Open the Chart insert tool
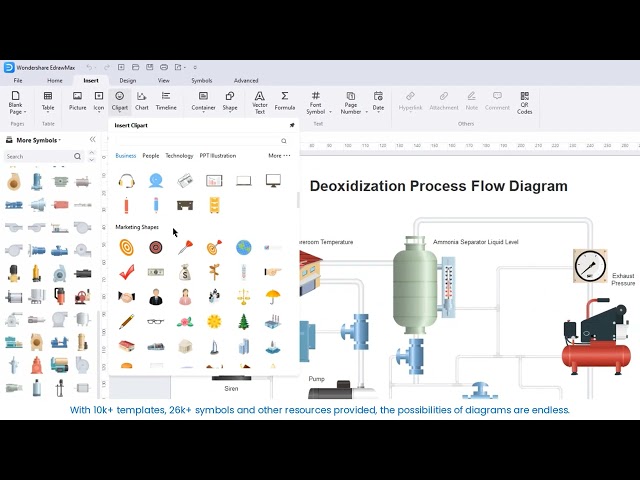Viewport: 640px width, 480px height. tap(142, 101)
